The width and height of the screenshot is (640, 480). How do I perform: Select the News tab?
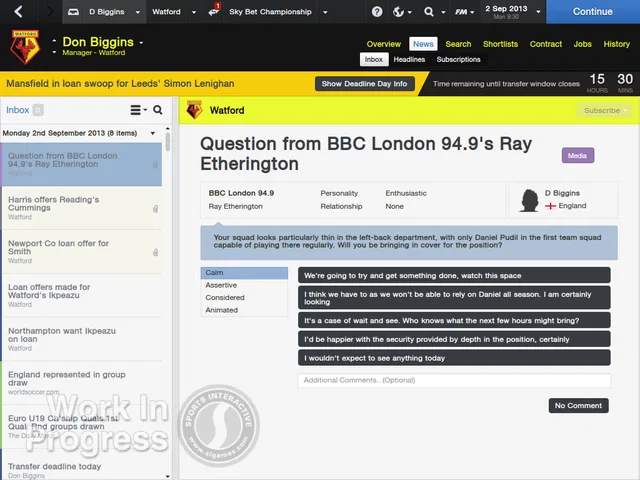(x=423, y=44)
